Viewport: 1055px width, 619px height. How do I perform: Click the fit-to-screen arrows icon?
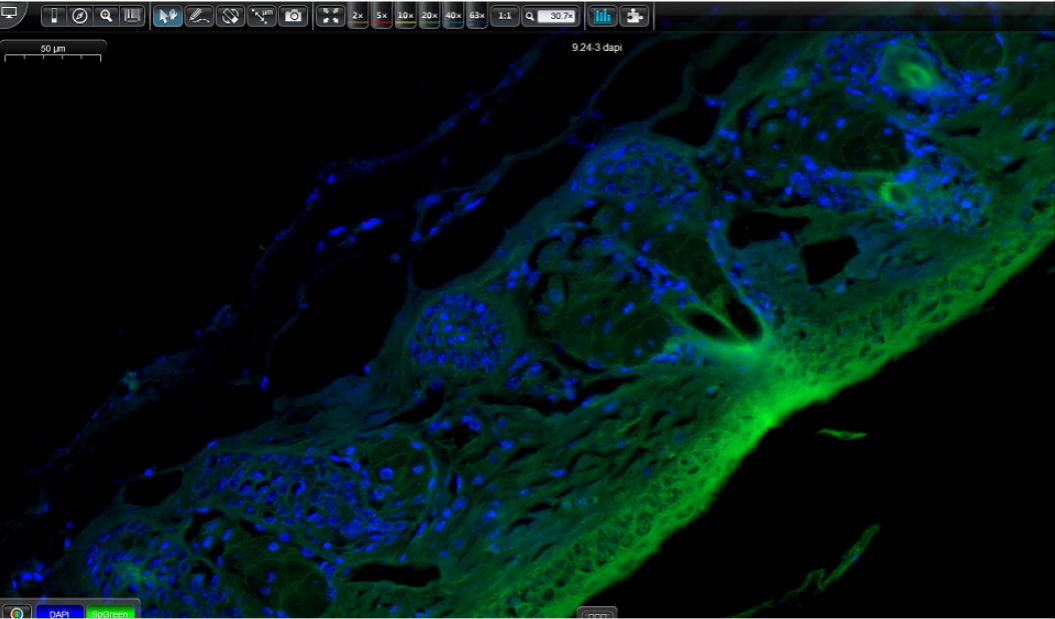(330, 16)
